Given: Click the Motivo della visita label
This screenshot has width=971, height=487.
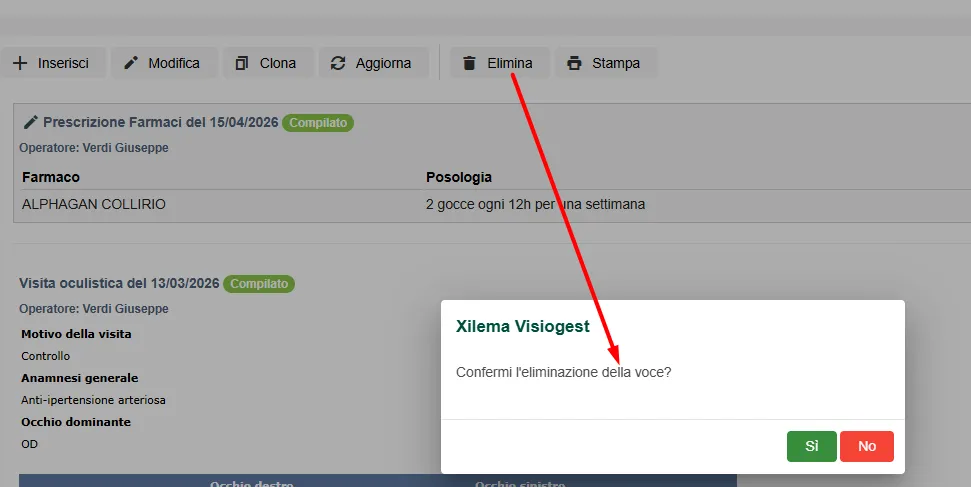Looking at the screenshot, I should (x=76, y=334).
